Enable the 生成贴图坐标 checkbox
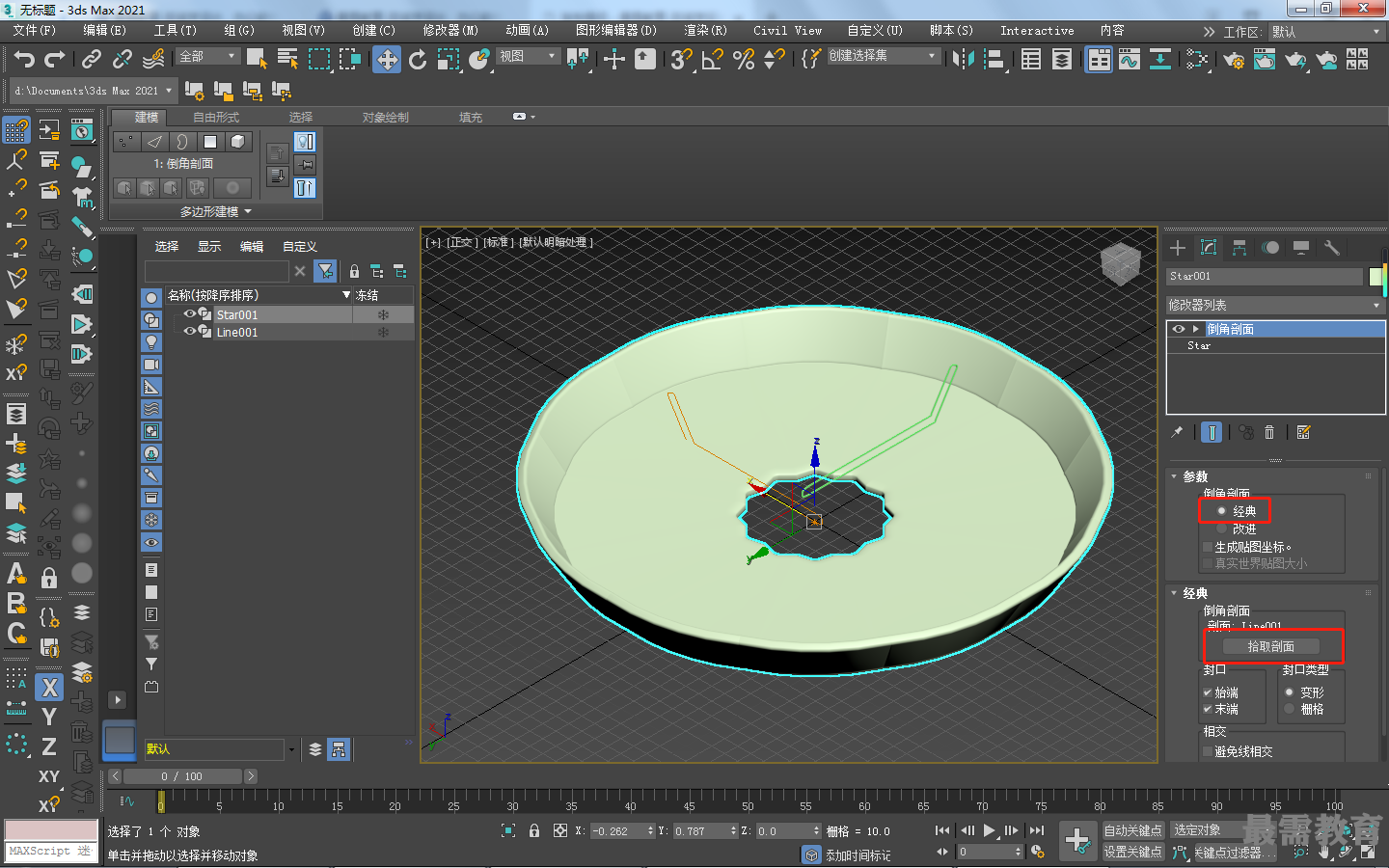The width and height of the screenshot is (1389, 868). 1208,547
